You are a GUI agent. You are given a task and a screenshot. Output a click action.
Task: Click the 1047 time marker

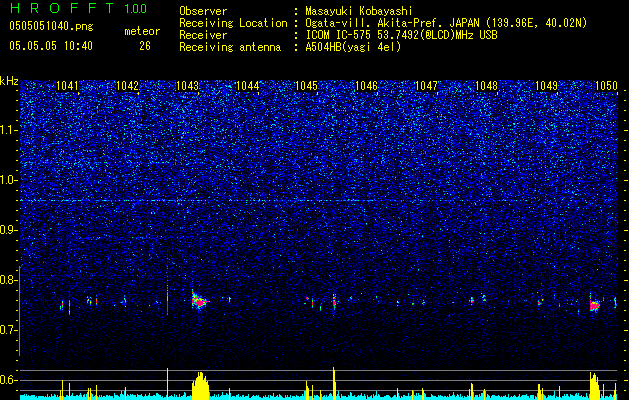426,85
